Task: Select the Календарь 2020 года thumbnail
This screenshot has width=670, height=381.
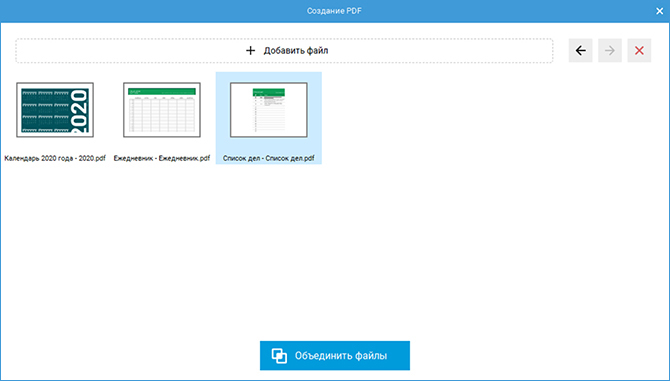Action: point(55,110)
